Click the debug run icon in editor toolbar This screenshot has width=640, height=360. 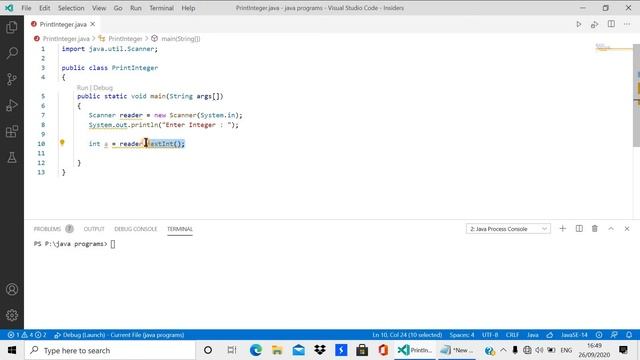(595, 24)
